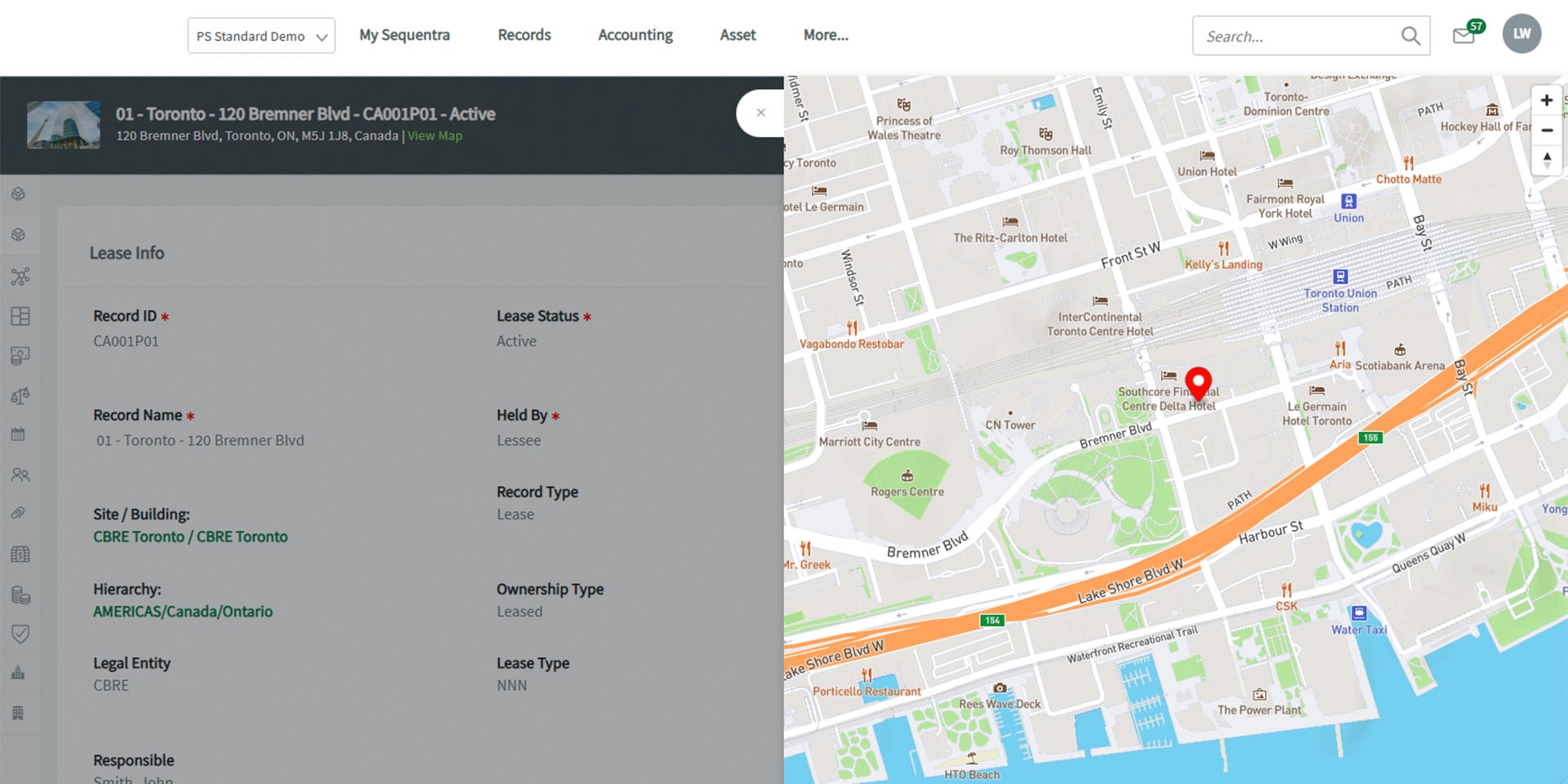The width and height of the screenshot is (1568, 784).
Task: Click the Miku restaurant label on map
Action: [x=1485, y=507]
